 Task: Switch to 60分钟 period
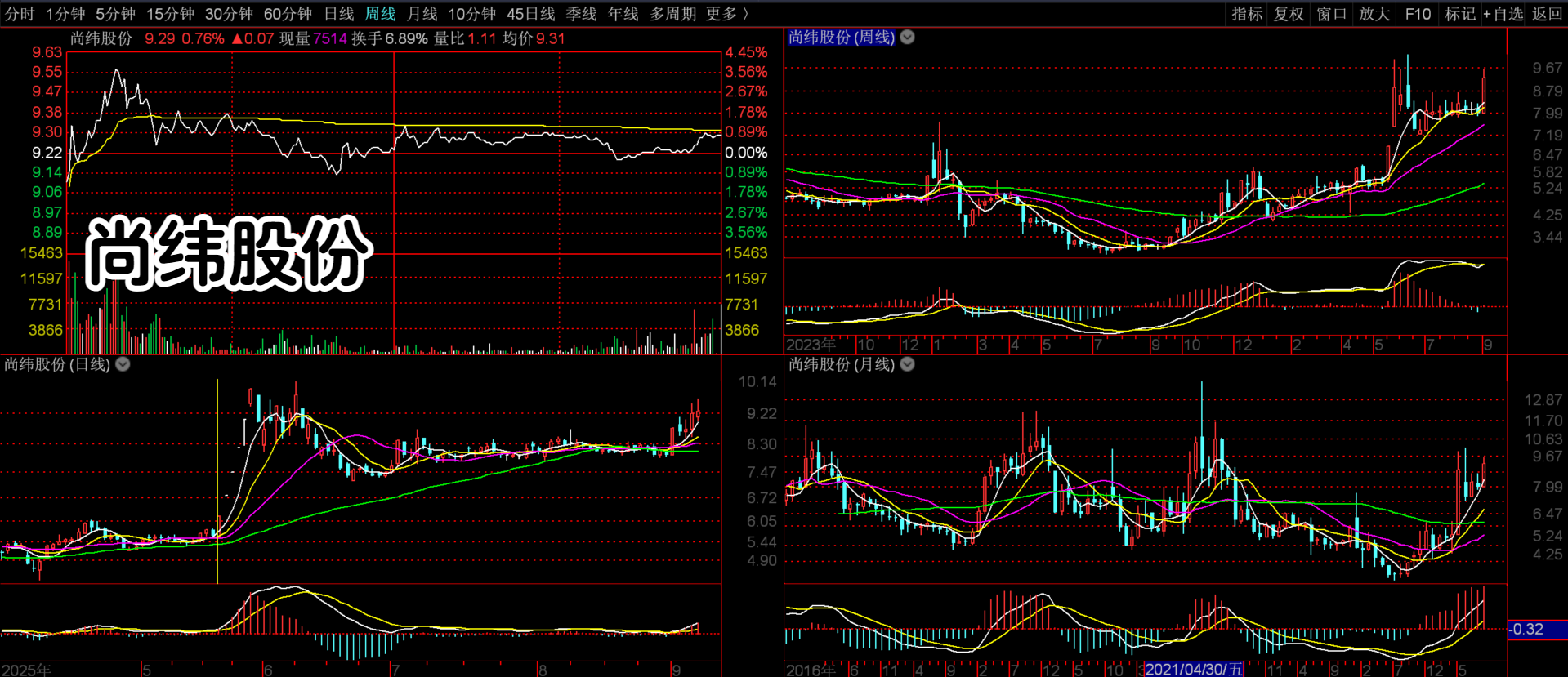click(x=288, y=14)
